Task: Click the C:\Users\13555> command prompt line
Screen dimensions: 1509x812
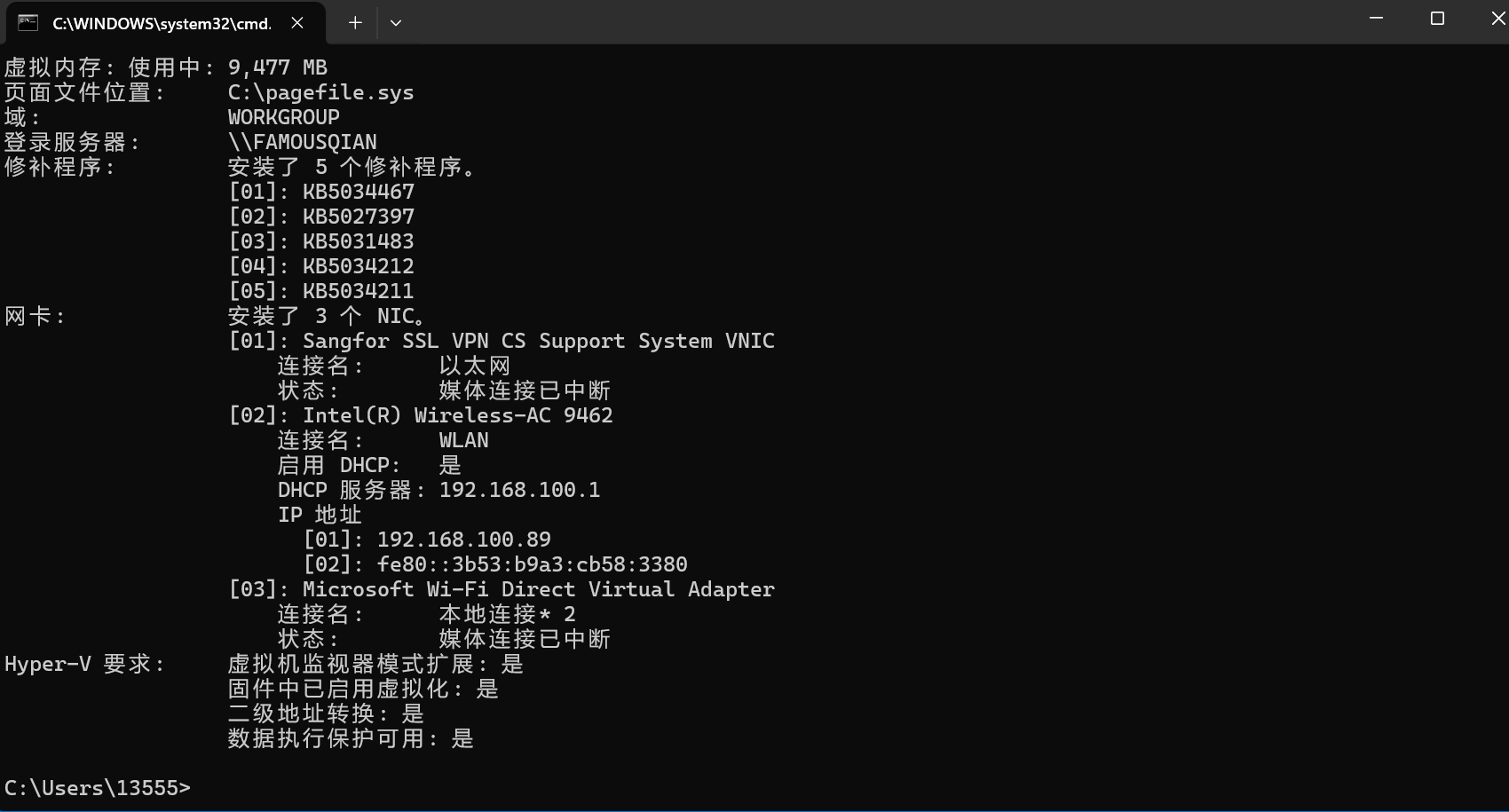Action: coord(98,788)
